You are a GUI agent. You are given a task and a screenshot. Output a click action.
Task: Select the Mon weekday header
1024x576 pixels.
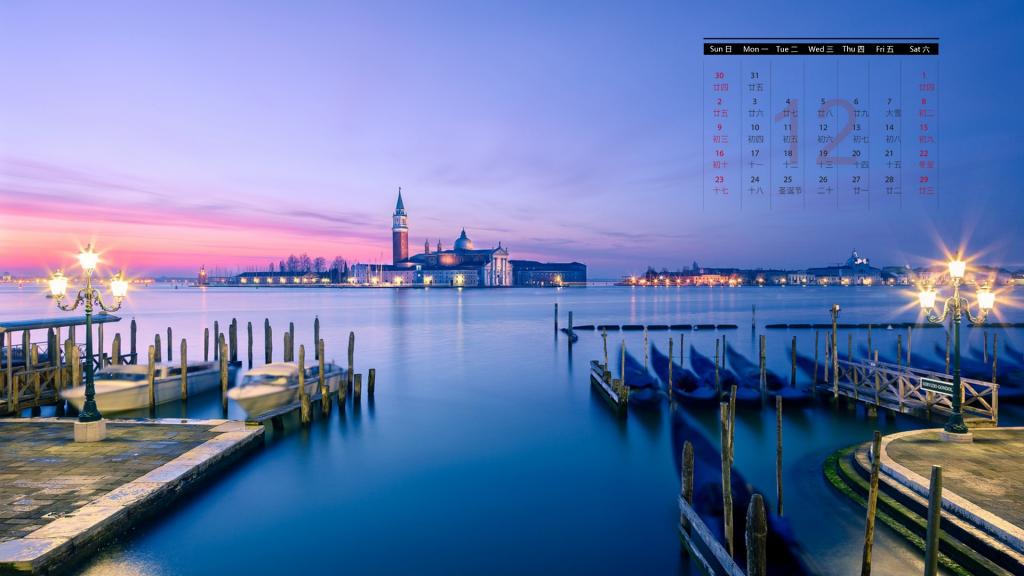[x=755, y=49]
